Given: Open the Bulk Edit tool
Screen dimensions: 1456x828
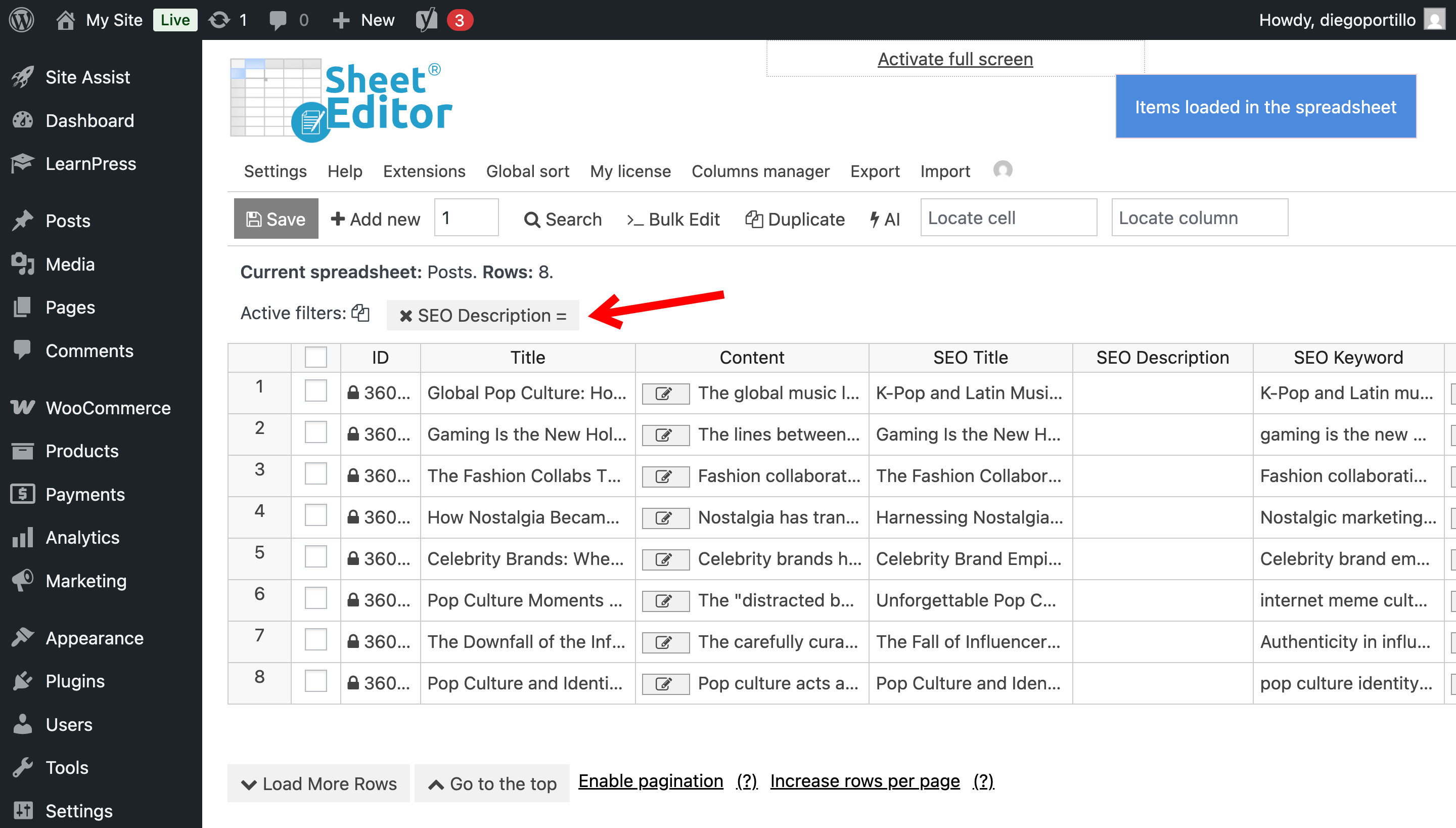Looking at the screenshot, I should click(673, 219).
